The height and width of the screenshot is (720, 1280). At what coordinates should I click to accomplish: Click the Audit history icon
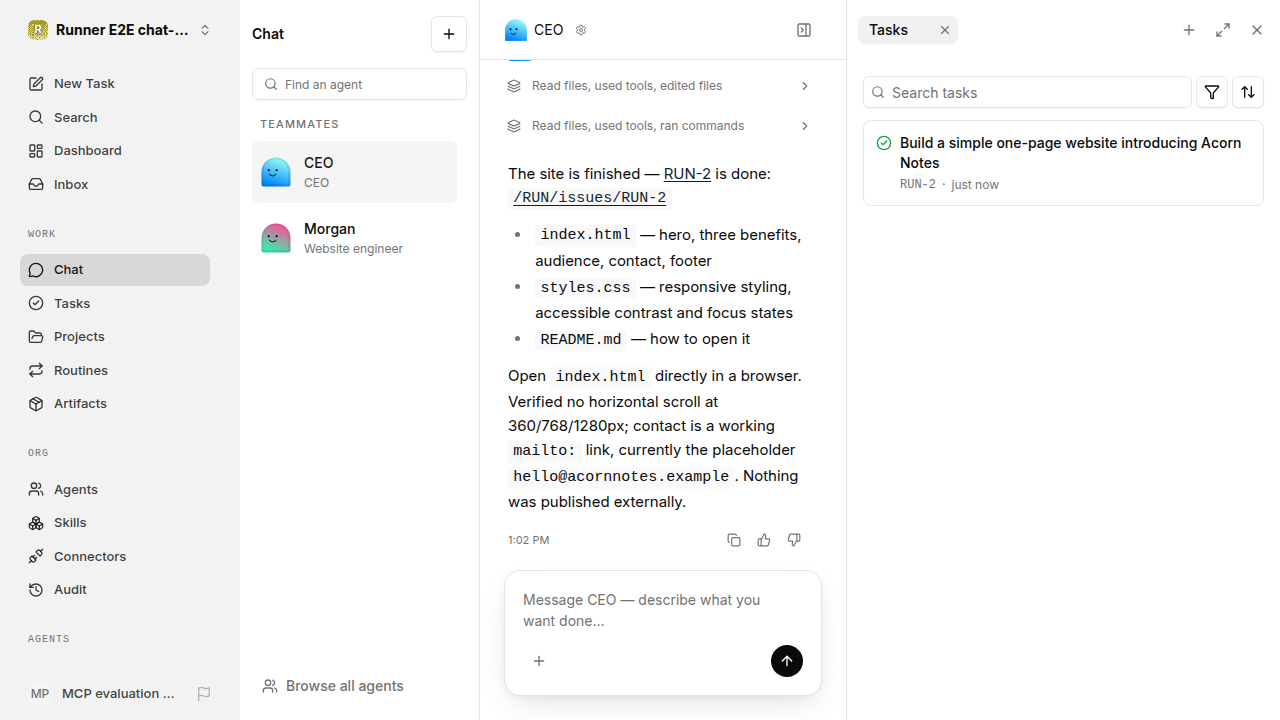click(36, 590)
